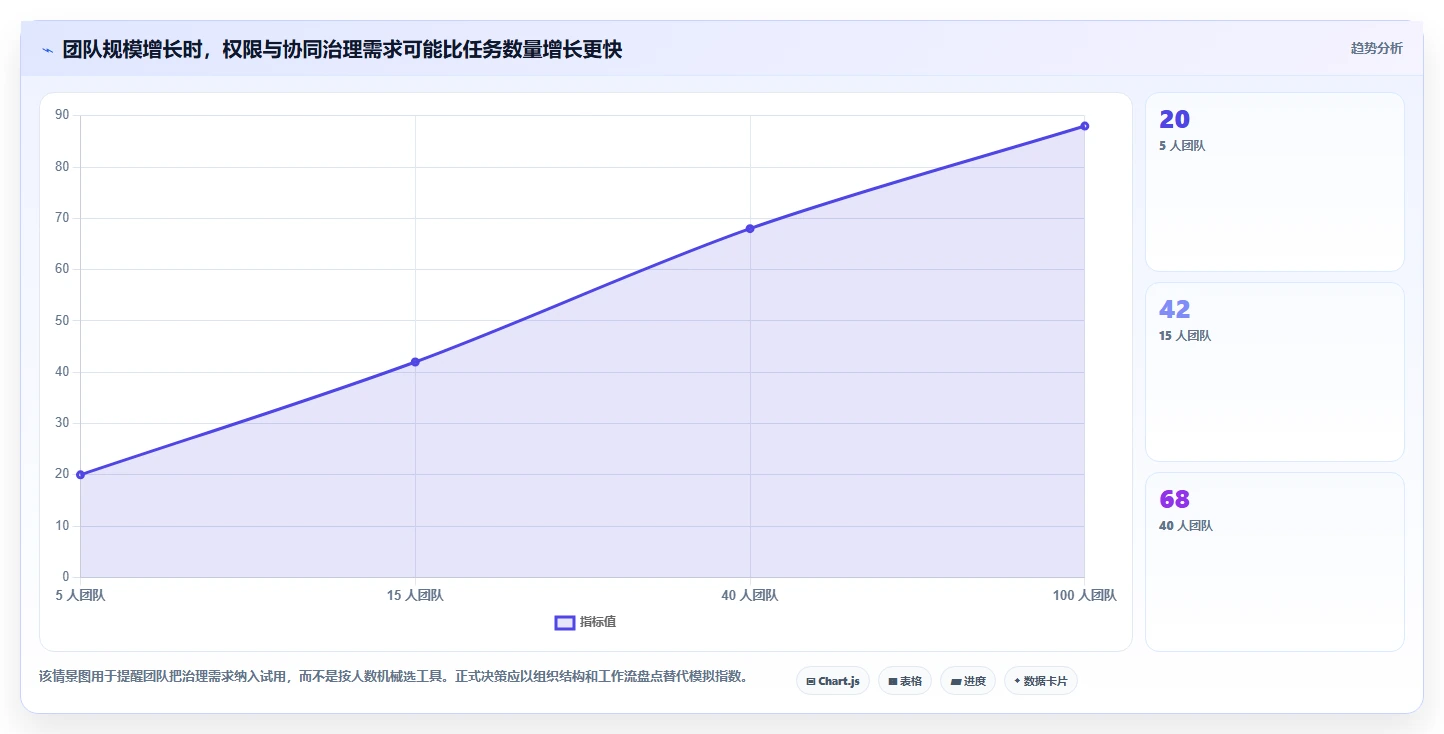Viewport: 1444px width, 734px height.
Task: Click the x-axis label 100 人团队
Action: 1084,596
